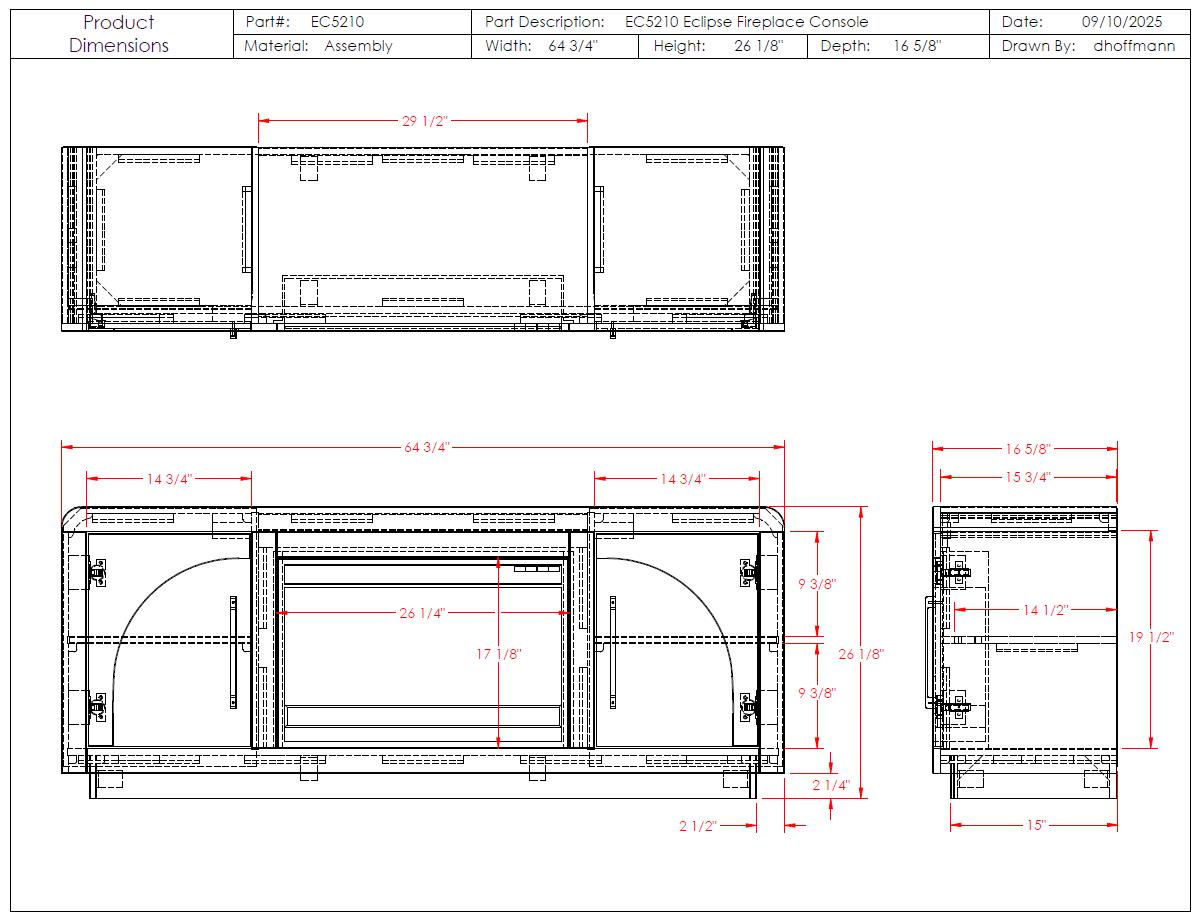Viewport: 1201px width, 920px height.
Task: Select the 26 1/4" fireplace width dimension
Action: pyautogui.click(x=422, y=613)
